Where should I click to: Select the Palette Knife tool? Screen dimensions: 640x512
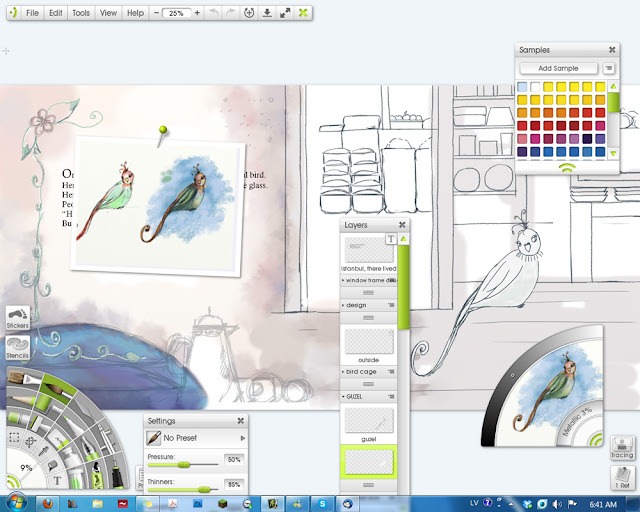(84, 408)
